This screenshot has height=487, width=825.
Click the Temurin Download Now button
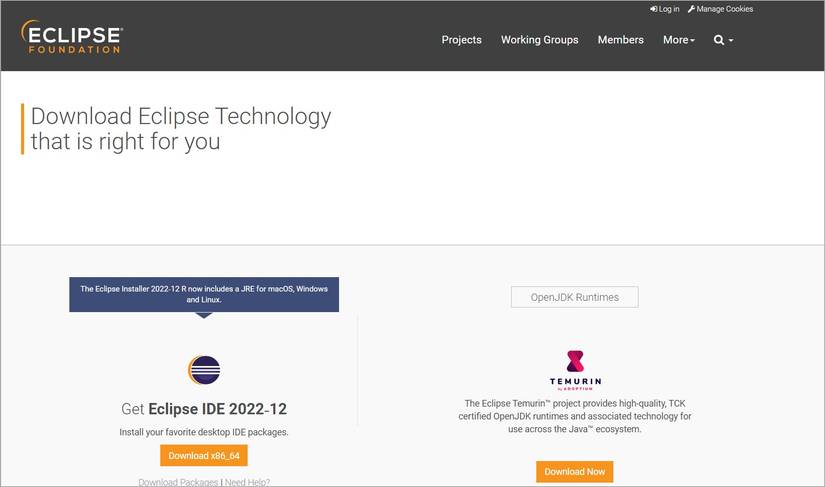(575, 472)
